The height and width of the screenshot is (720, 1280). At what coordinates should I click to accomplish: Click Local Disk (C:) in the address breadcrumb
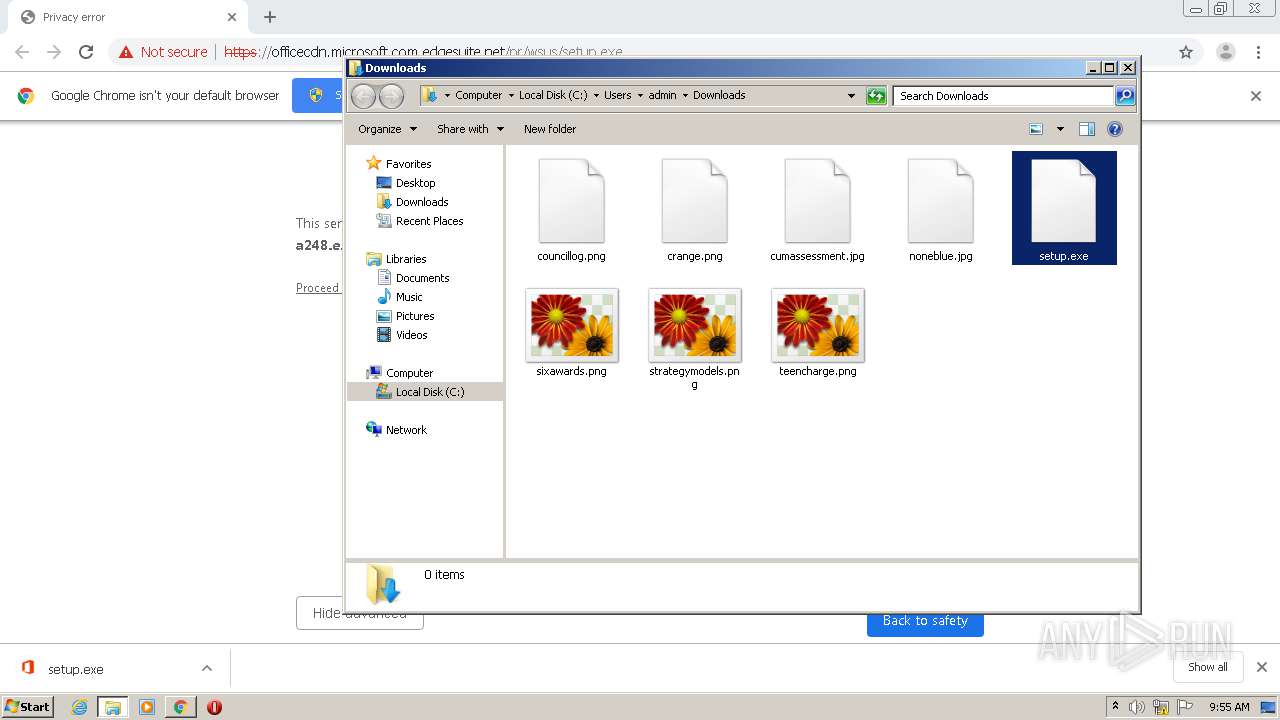coord(552,96)
